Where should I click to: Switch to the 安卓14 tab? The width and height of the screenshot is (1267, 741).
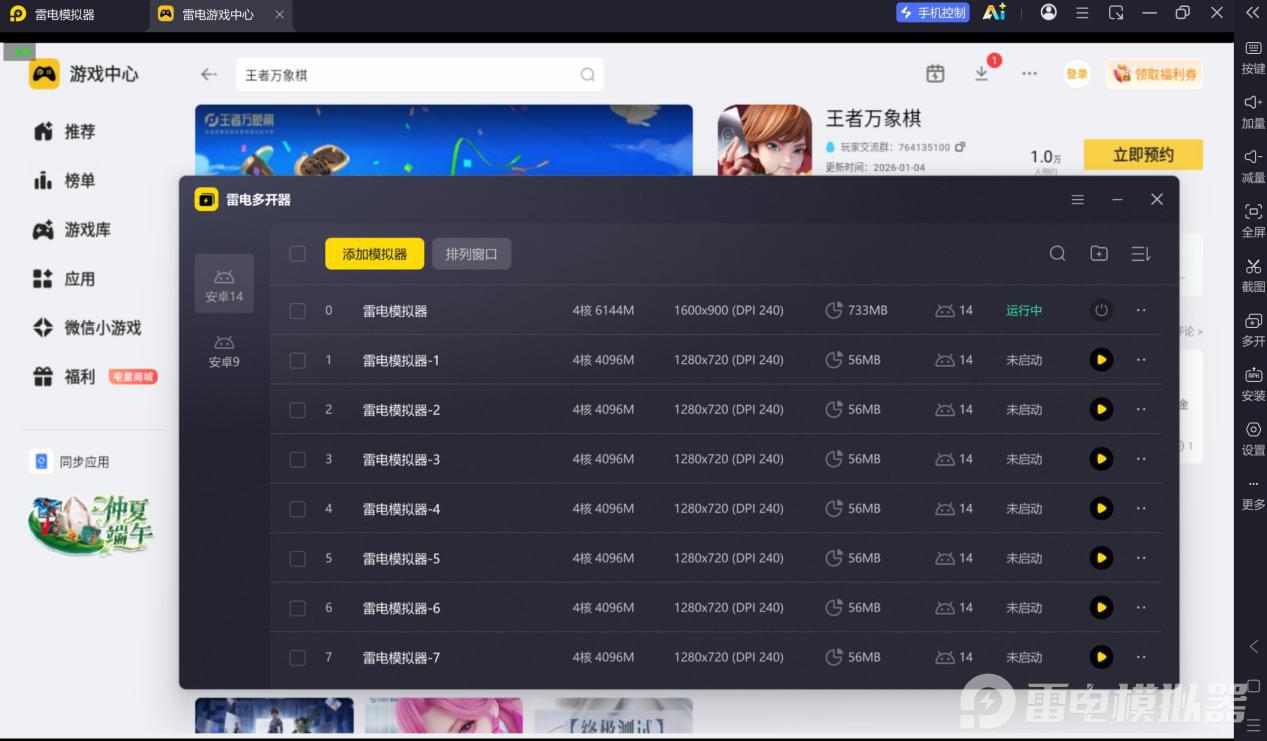coord(224,284)
